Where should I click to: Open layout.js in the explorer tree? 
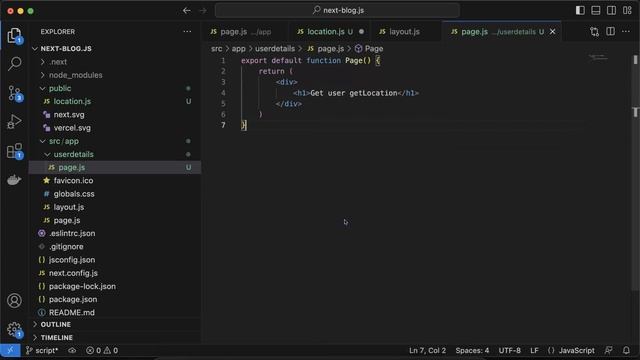tap(115, 207)
